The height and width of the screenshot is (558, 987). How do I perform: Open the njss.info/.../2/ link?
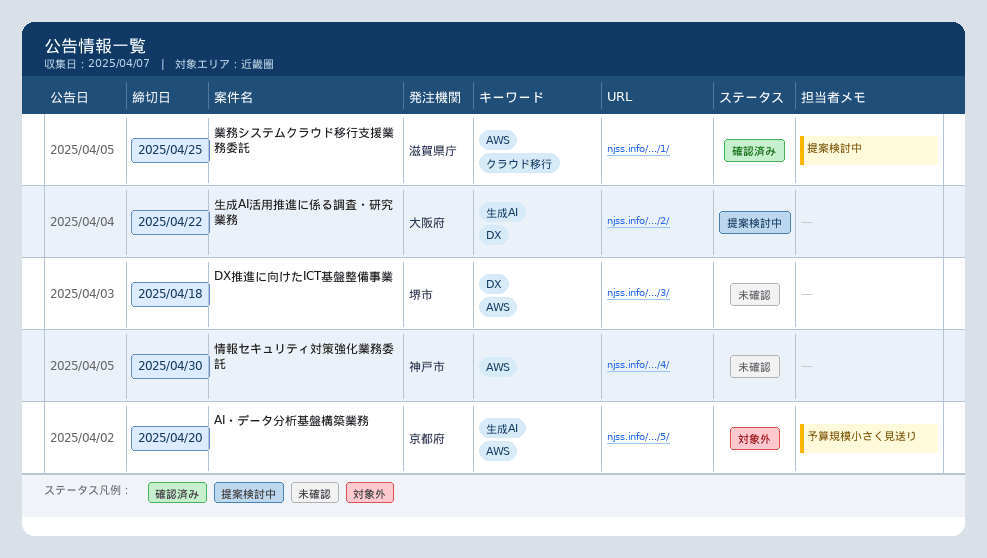coord(638,221)
